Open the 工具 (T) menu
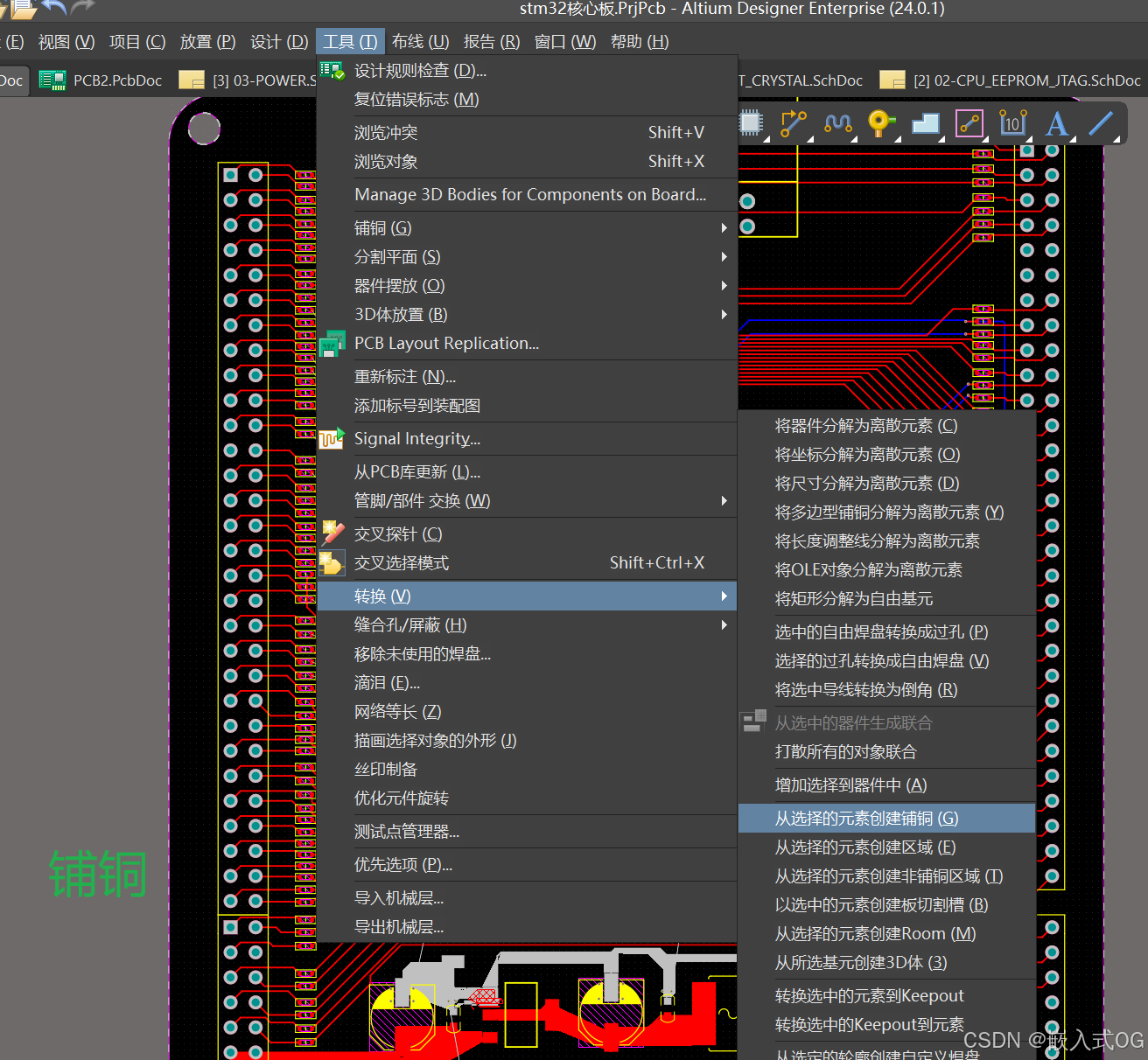The width and height of the screenshot is (1148, 1060). tap(350, 42)
